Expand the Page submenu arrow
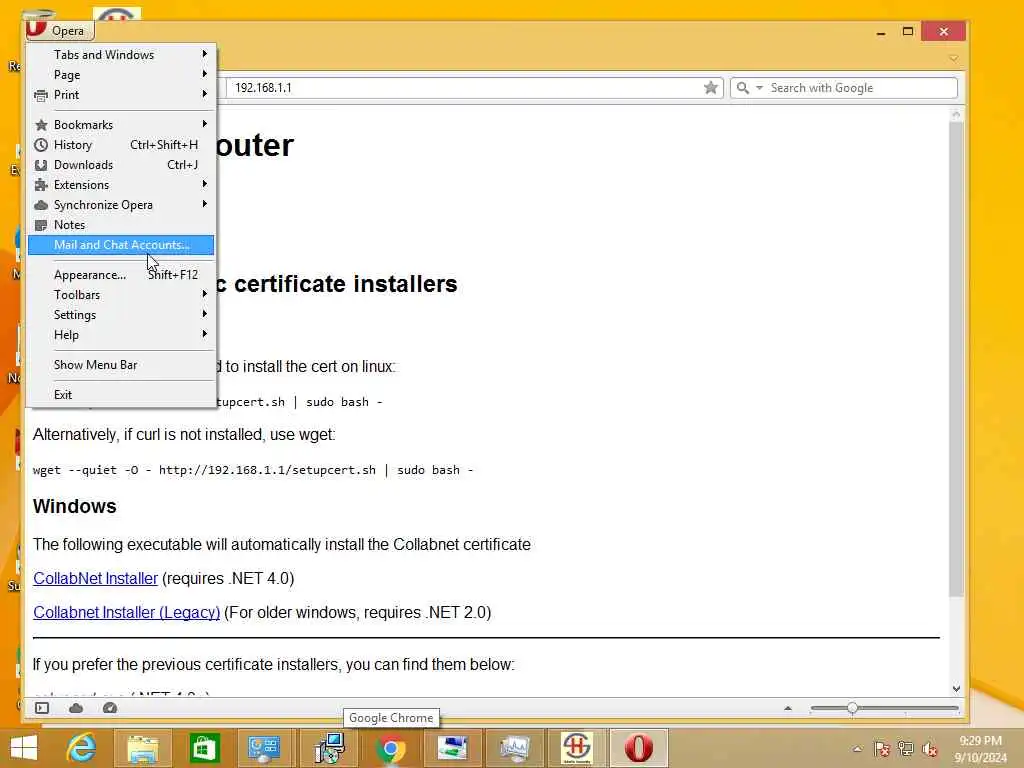The image size is (1024, 768). tap(204, 74)
